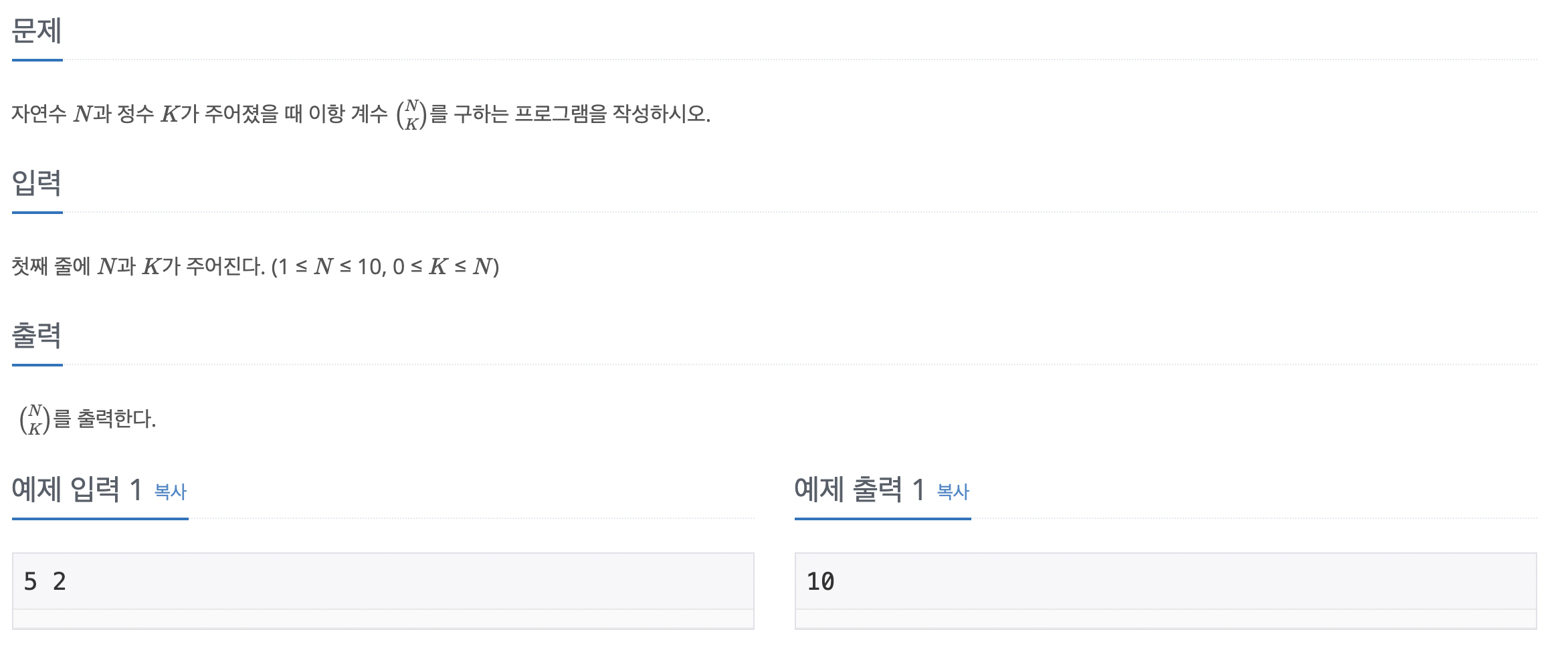The height and width of the screenshot is (650, 1568).
Task: Click the italic N variable in problem statement
Action: 82,114
